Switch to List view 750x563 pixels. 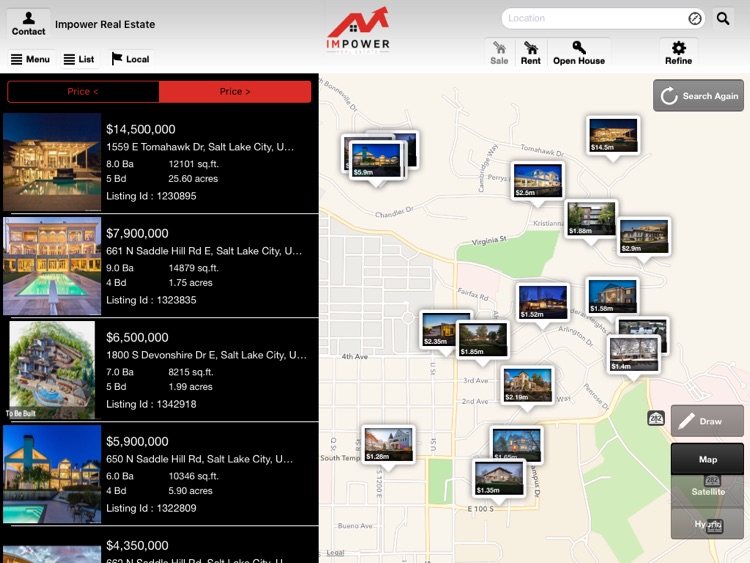point(79,59)
